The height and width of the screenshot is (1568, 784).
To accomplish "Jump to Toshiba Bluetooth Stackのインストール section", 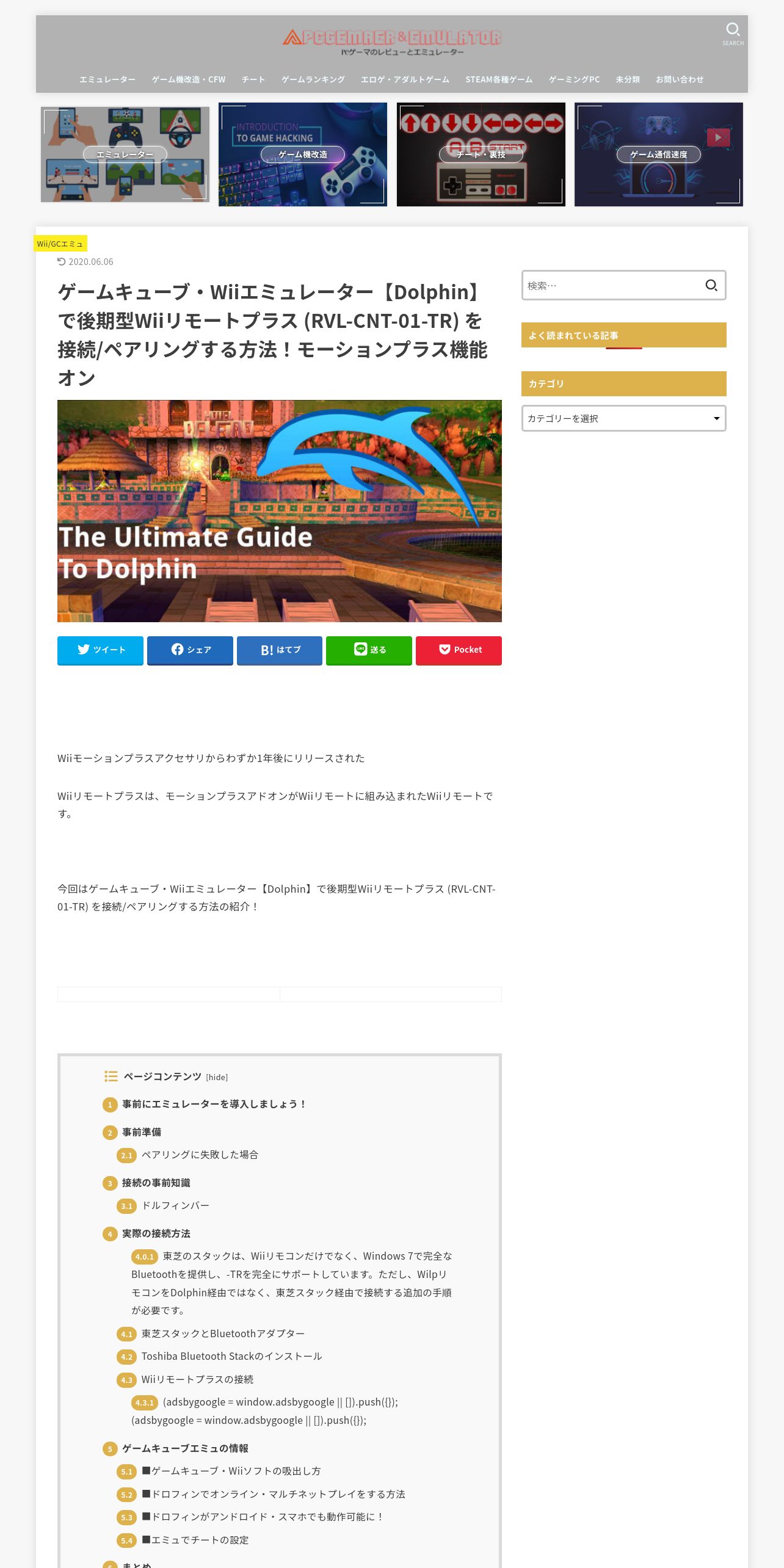I will (231, 1356).
